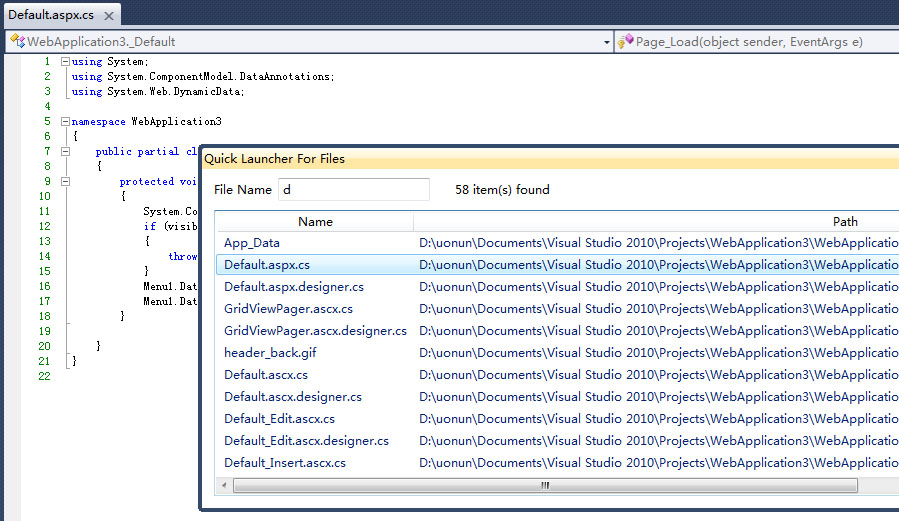Screen dimensions: 899x521
Task: Select Default.aspx.designer.cs in the results
Action: (294, 287)
